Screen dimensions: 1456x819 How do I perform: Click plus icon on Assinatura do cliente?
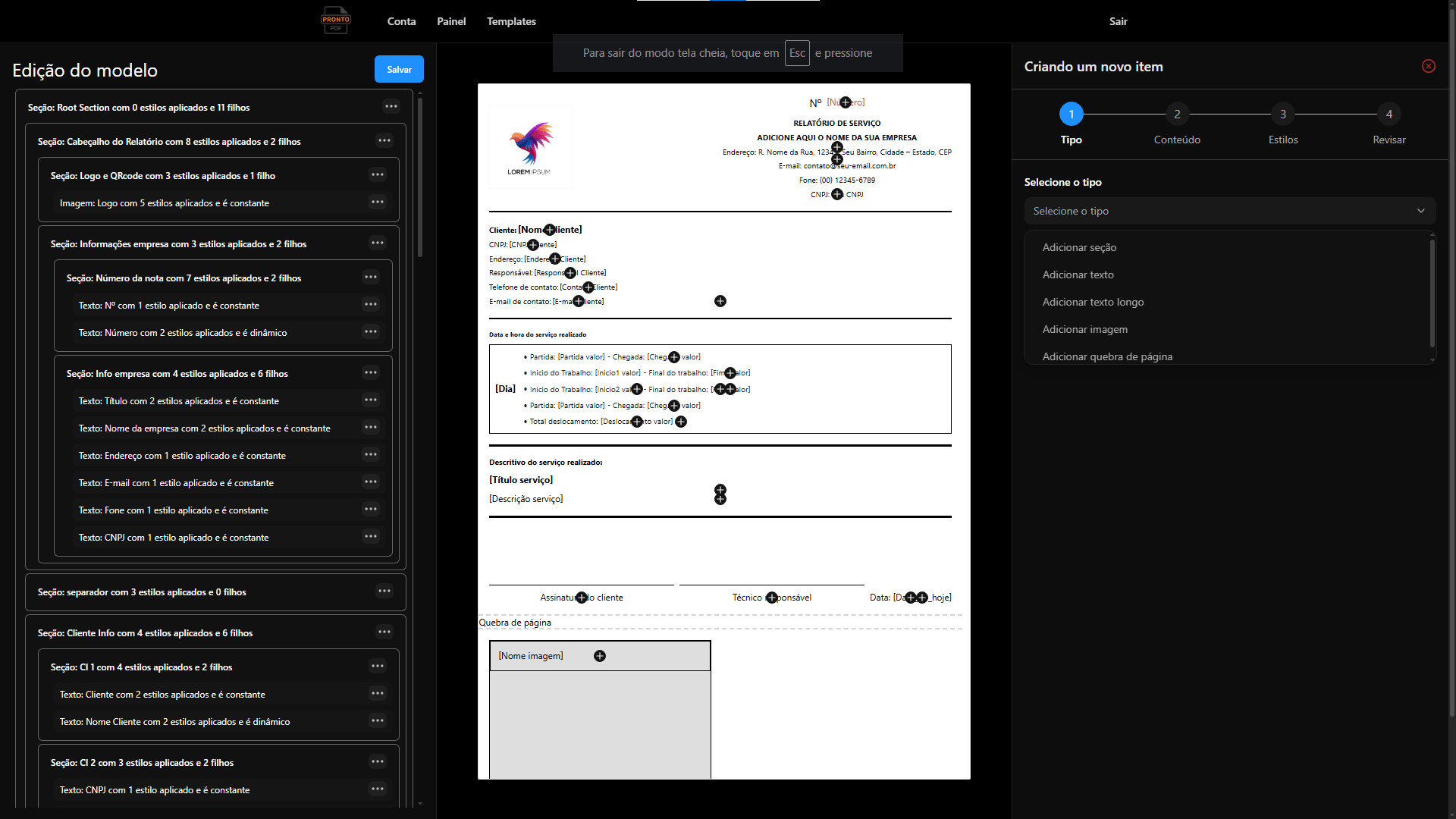[582, 598]
